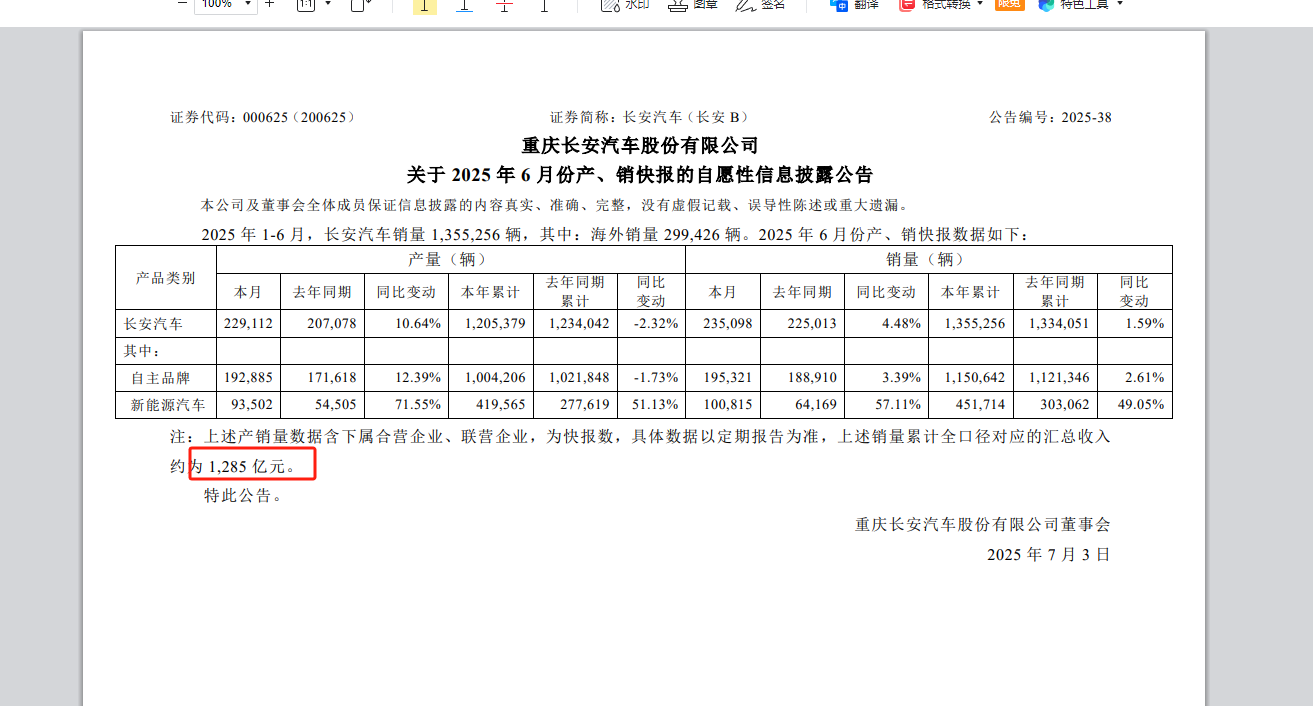Viewport: 1313px width, 706px height.
Task: Click the cell value 10.64%
Action: point(418,324)
